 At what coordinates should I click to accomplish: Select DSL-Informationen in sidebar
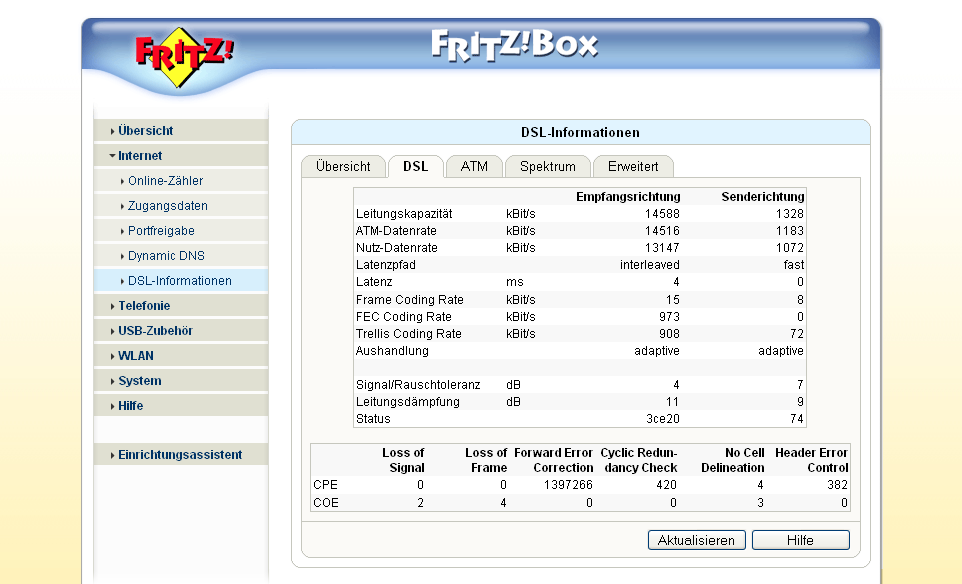(x=180, y=281)
